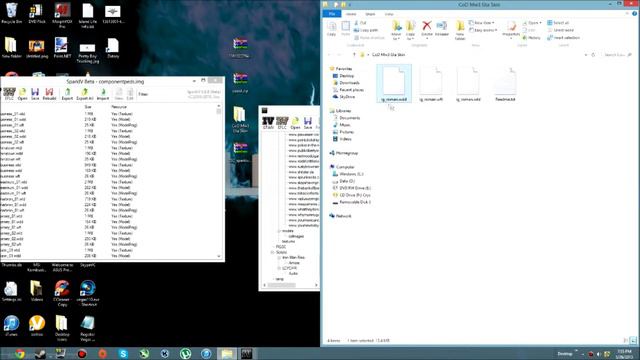Open the Open dropdown in ribbon
The image size is (640, 360).
532,23
